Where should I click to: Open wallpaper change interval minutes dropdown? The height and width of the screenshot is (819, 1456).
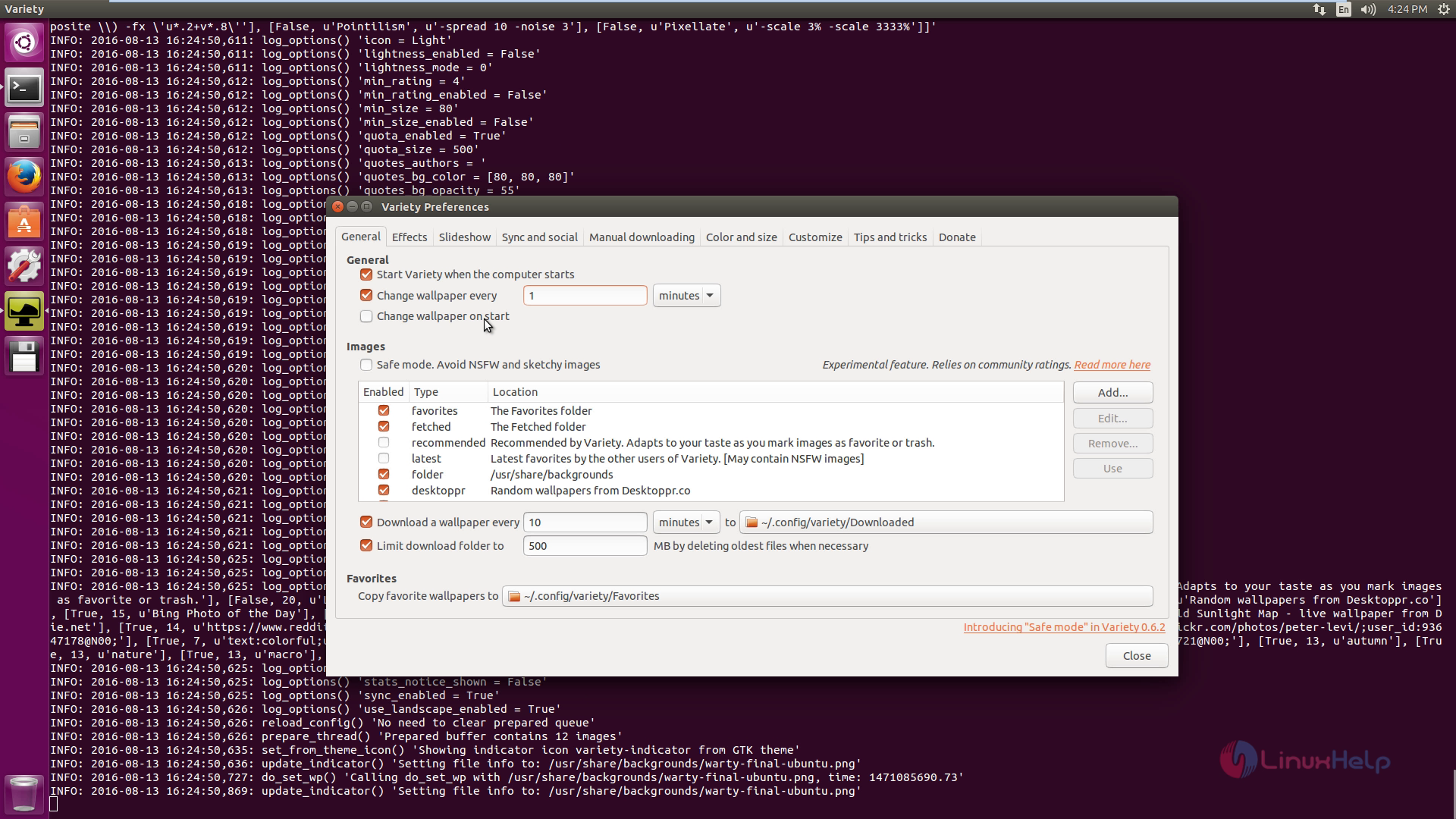(x=686, y=296)
